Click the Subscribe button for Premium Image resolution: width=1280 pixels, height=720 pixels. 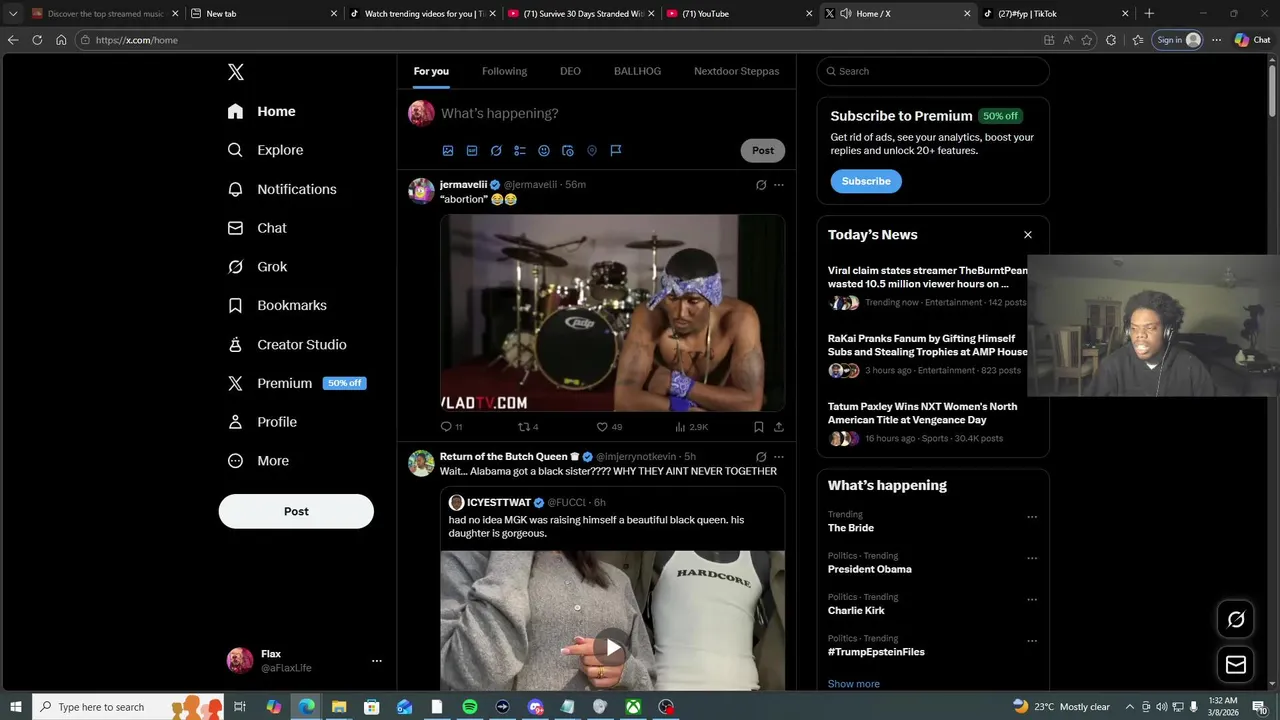point(866,181)
